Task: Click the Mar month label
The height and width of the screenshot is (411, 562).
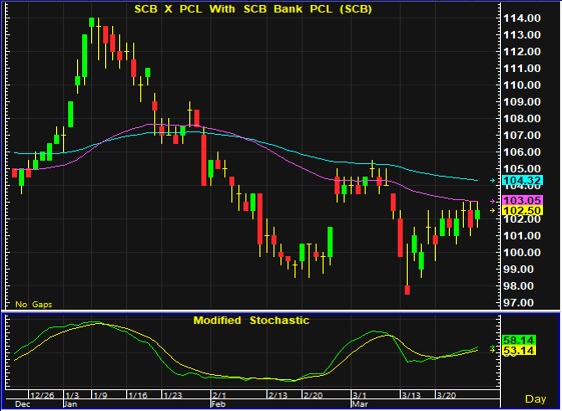Action: coord(359,404)
